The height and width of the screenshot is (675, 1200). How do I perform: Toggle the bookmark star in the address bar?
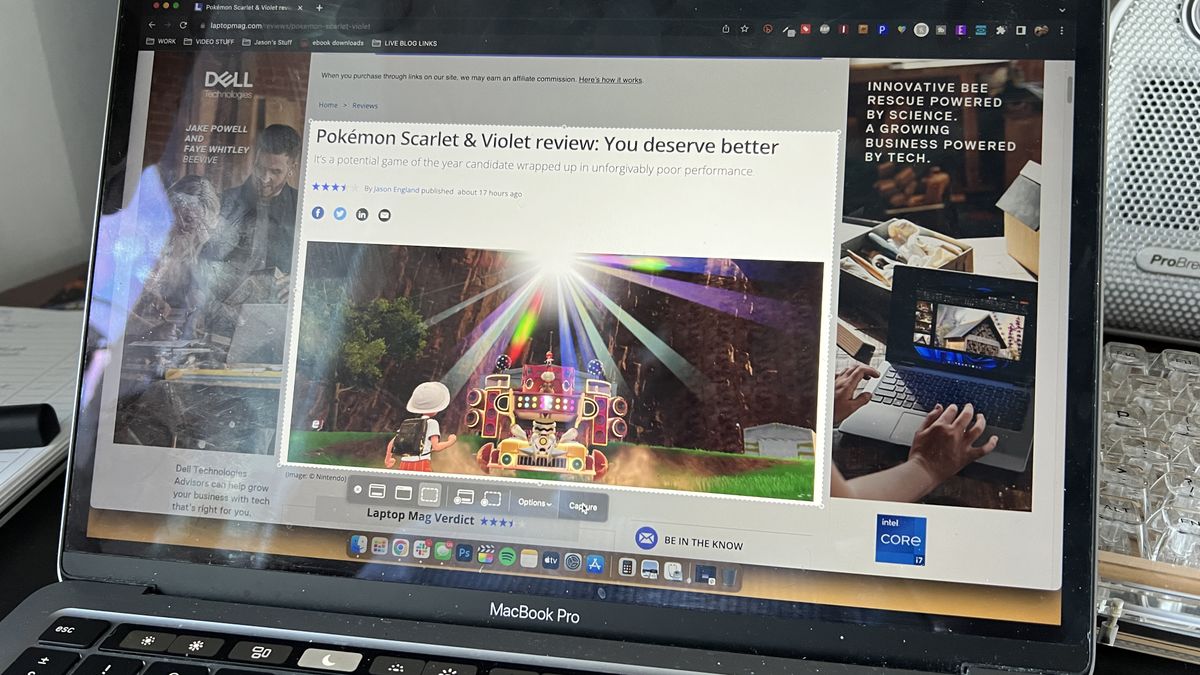[x=744, y=29]
